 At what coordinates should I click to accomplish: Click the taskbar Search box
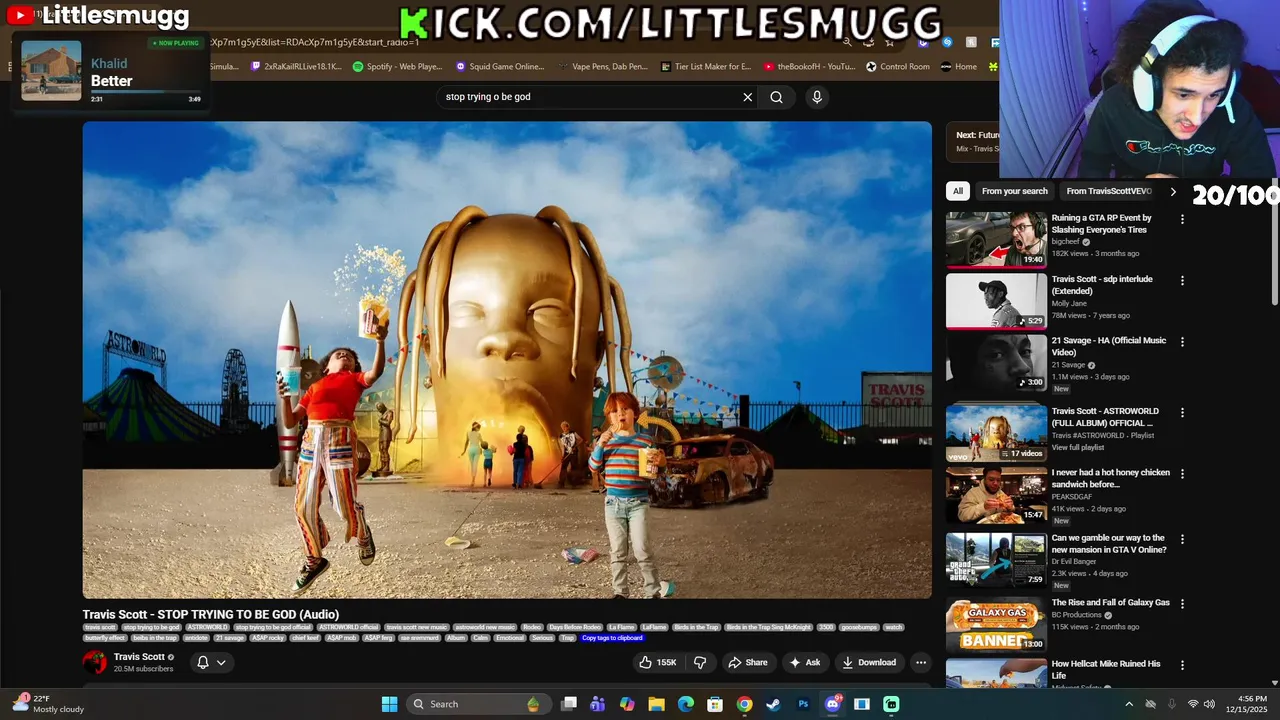point(478,704)
